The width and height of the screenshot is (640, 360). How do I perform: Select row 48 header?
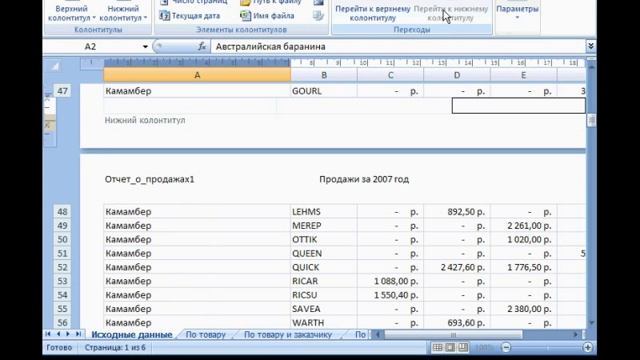point(62,211)
